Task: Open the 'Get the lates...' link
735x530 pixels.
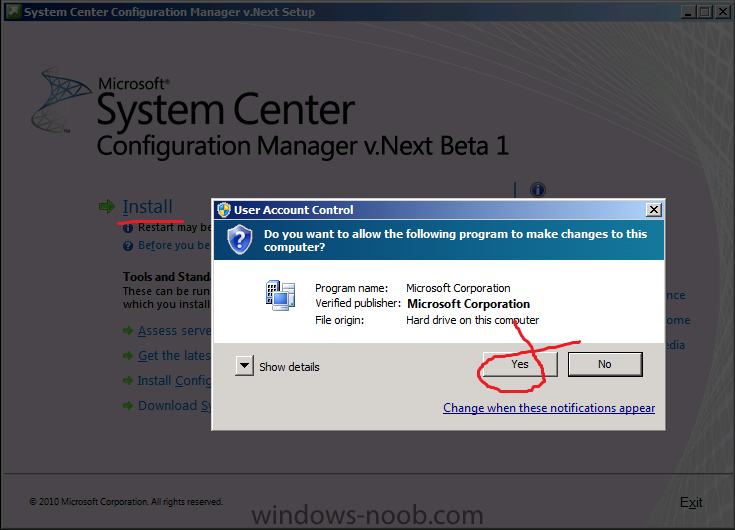Action: [174, 356]
